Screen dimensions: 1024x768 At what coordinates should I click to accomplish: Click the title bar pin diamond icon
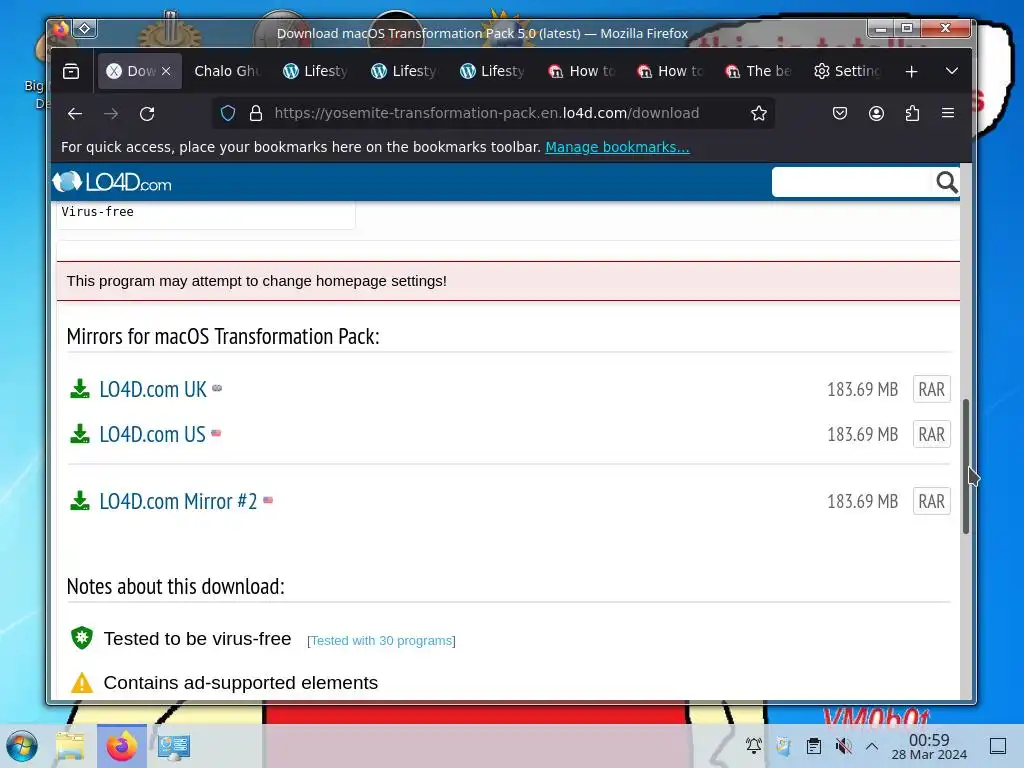click(85, 28)
